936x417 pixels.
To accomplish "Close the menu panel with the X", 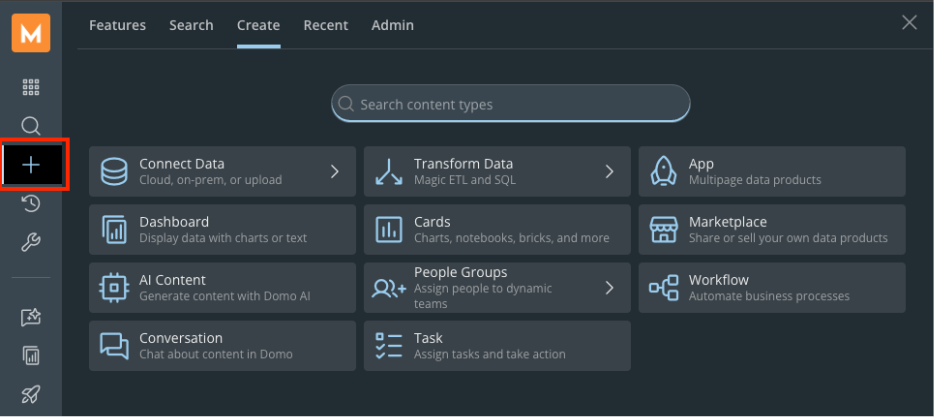I will [909, 23].
